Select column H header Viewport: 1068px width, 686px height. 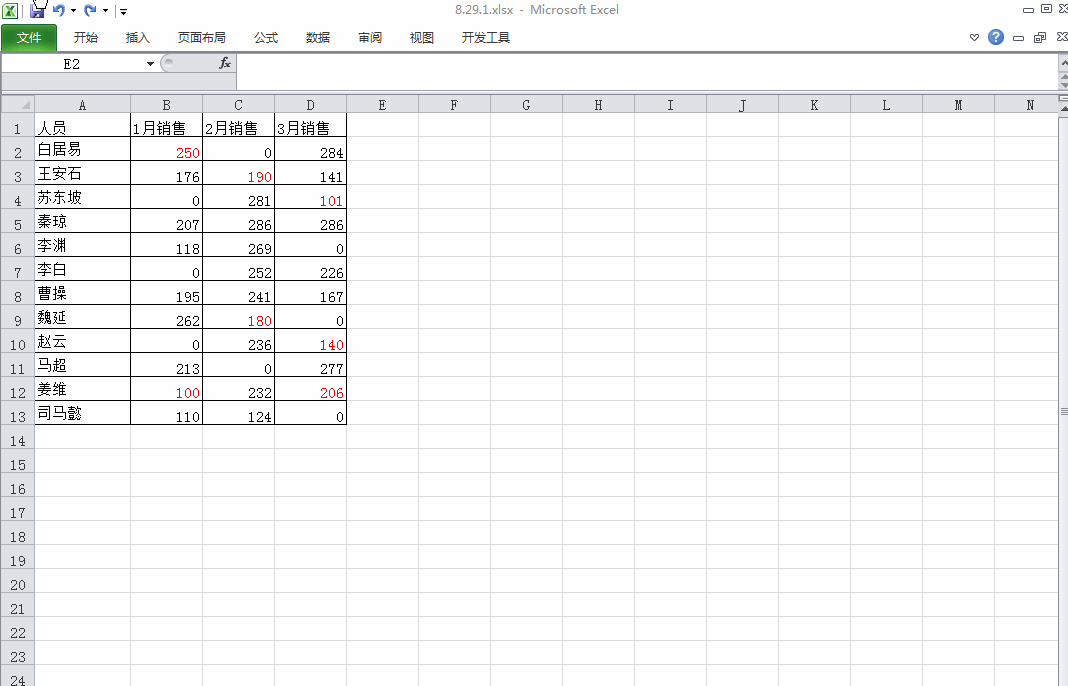point(598,104)
